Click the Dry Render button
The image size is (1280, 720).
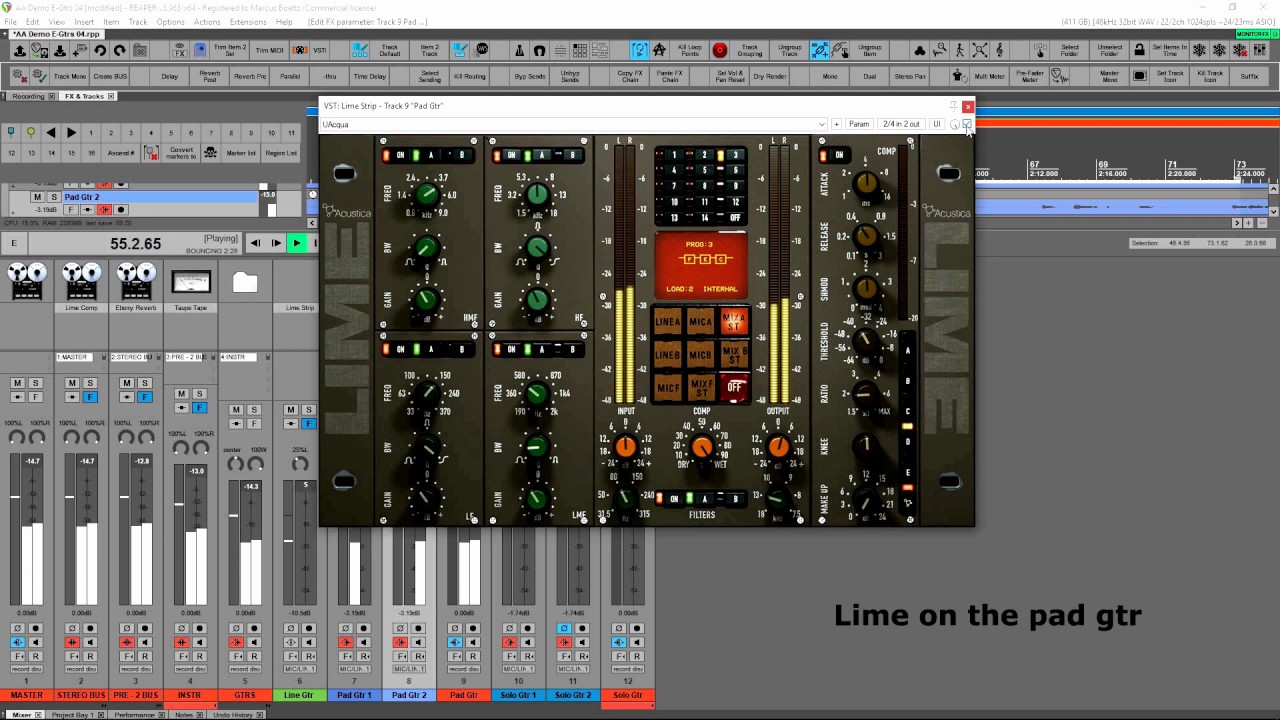[770, 76]
